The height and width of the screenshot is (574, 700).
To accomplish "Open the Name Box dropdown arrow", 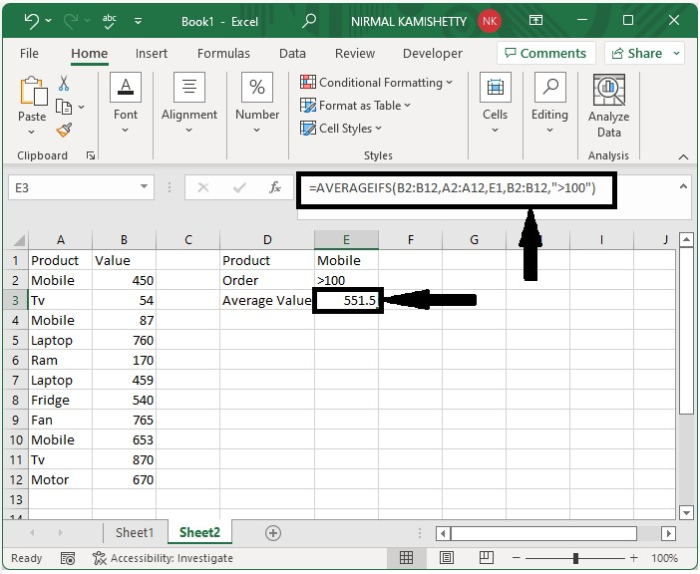I will click(144, 187).
